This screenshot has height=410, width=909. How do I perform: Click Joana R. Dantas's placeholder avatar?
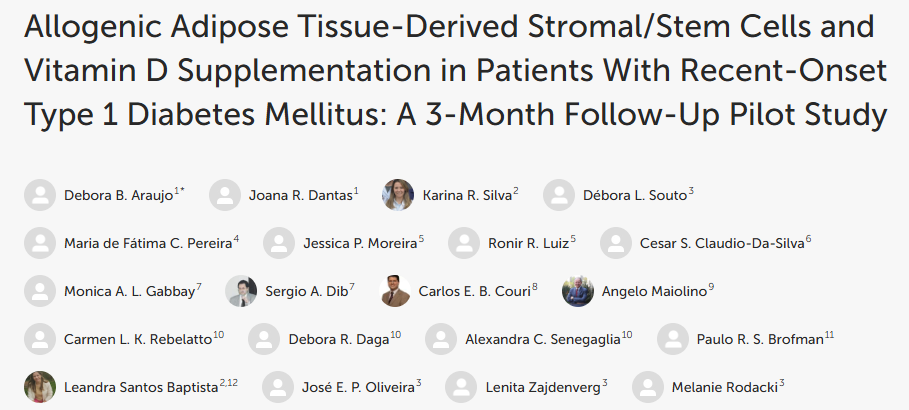225,194
